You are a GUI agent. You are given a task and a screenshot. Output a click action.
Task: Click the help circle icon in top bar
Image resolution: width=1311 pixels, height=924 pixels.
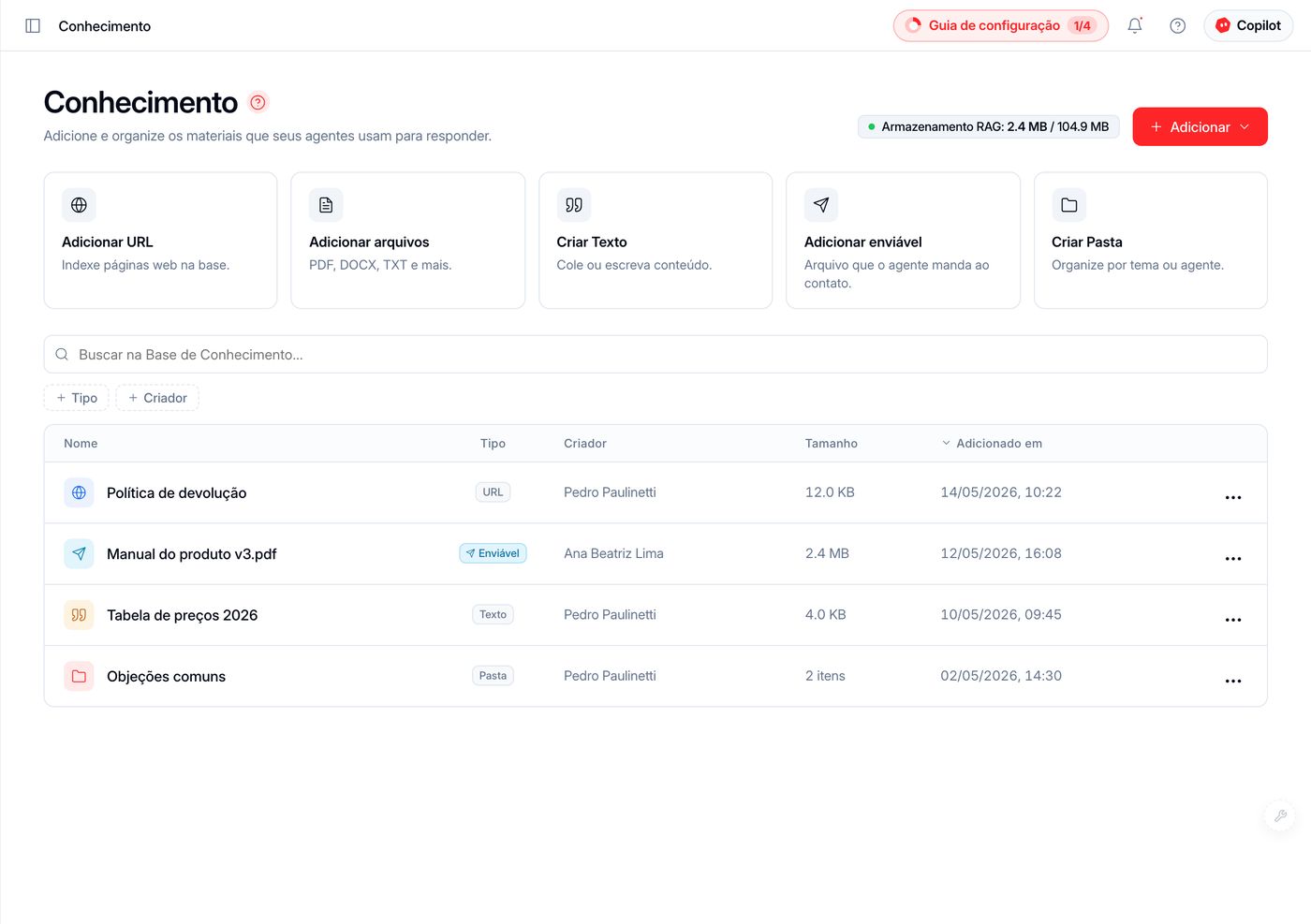coord(1178,26)
